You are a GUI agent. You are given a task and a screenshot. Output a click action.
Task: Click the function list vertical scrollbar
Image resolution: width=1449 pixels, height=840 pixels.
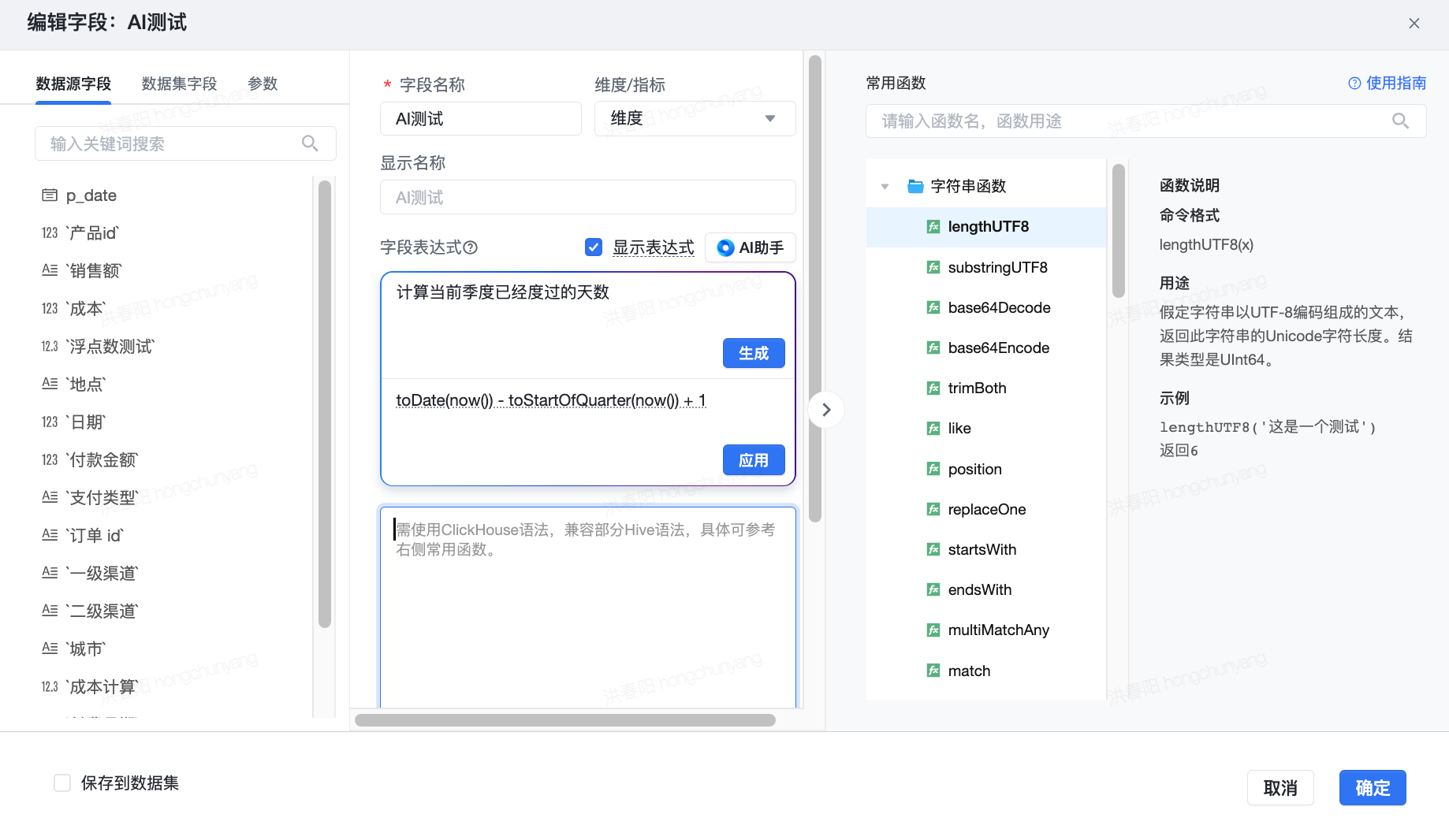tap(1118, 231)
